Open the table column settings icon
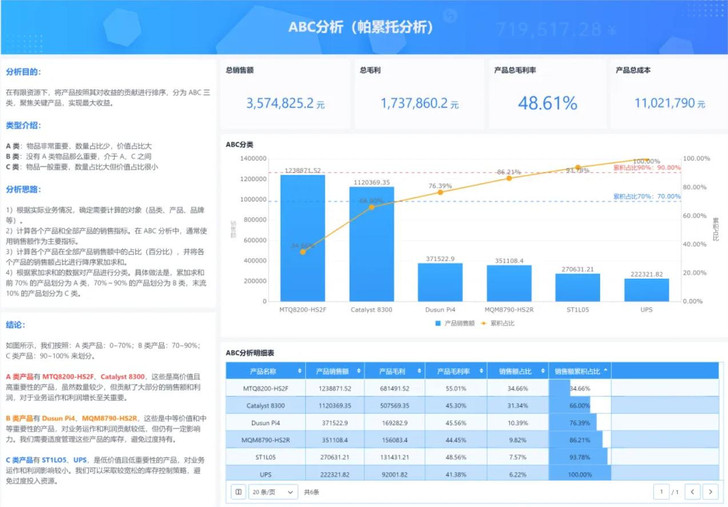Image resolution: width=728 pixels, height=507 pixels. (x=238, y=492)
